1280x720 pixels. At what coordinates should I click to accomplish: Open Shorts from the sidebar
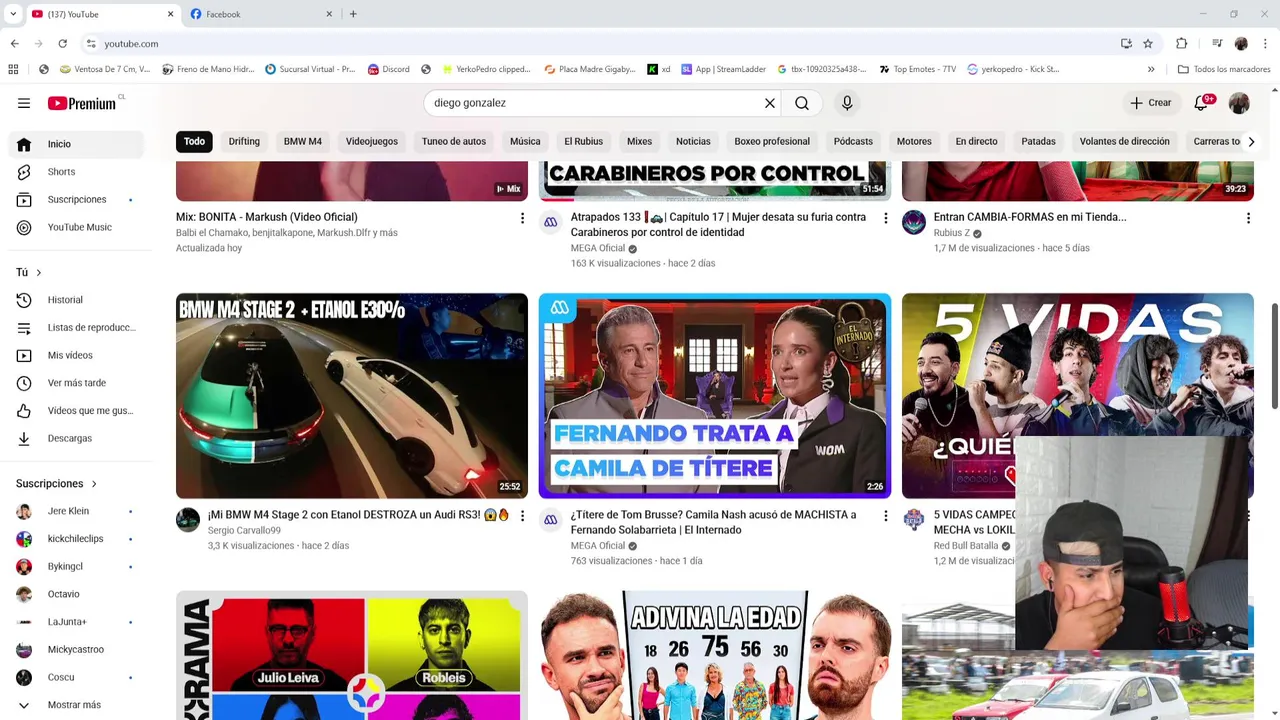tap(76, 172)
